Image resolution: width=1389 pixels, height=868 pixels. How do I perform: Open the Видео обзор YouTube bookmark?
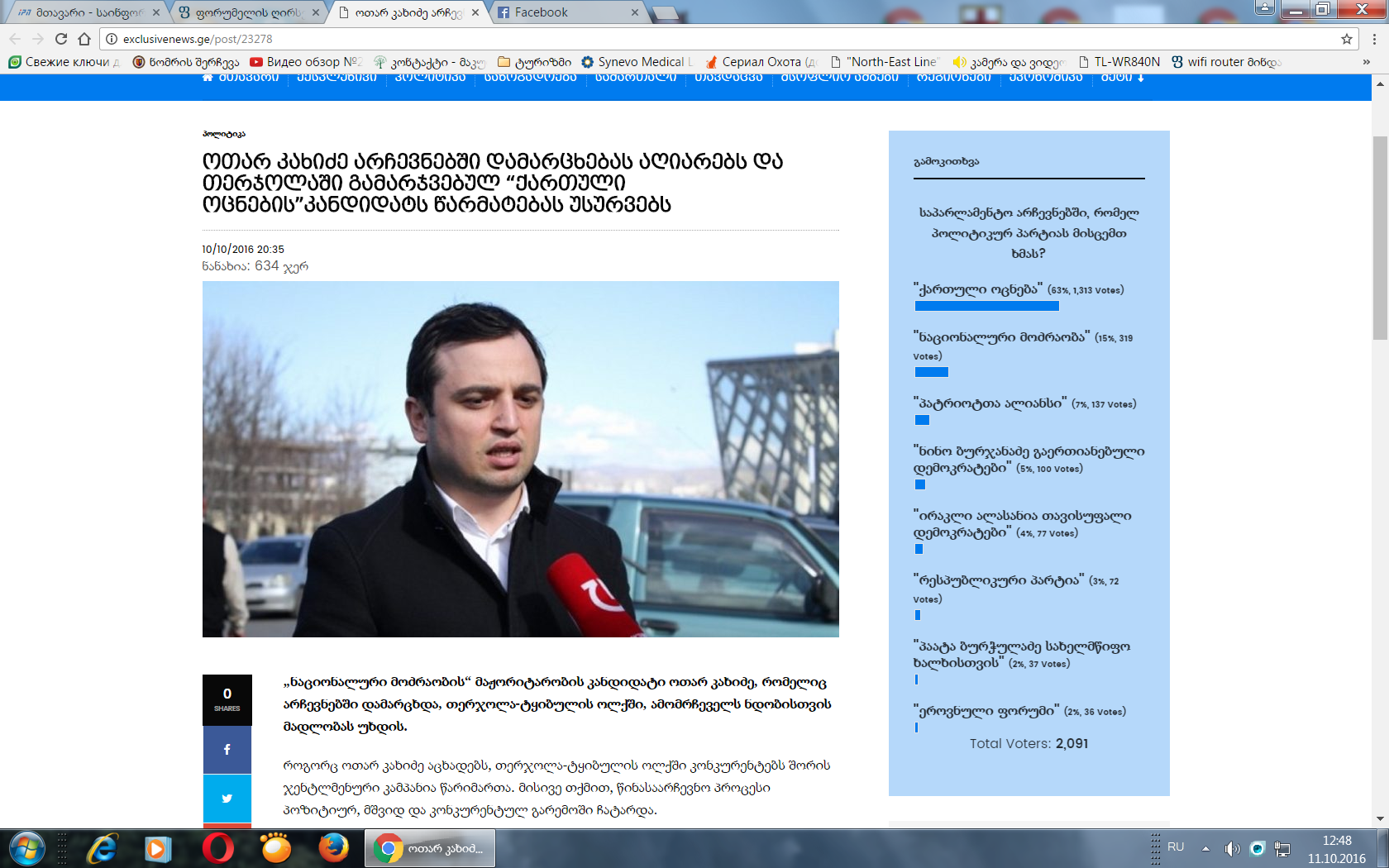[306, 62]
